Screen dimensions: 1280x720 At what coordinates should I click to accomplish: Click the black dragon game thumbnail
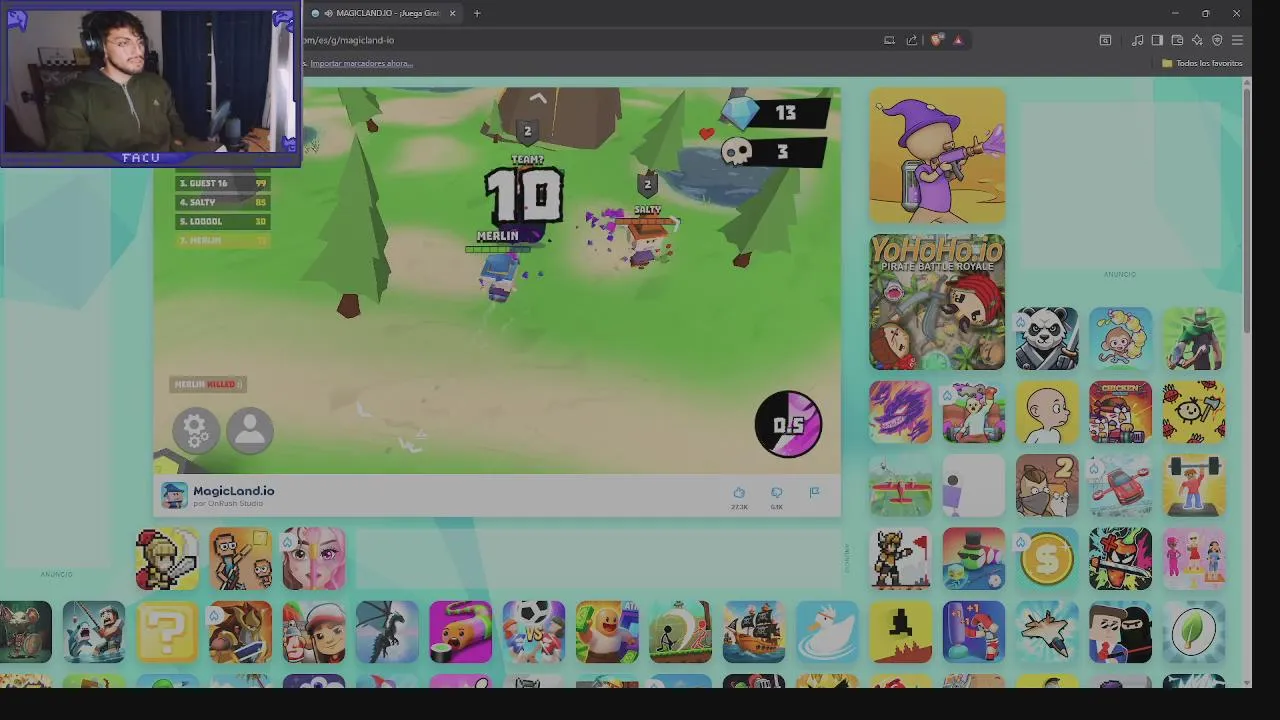click(x=387, y=632)
